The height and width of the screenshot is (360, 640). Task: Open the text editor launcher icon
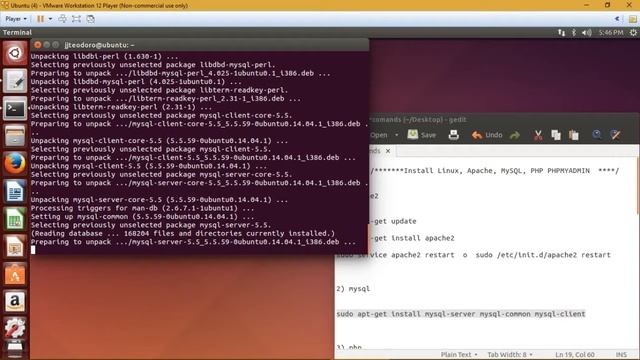click(15, 81)
